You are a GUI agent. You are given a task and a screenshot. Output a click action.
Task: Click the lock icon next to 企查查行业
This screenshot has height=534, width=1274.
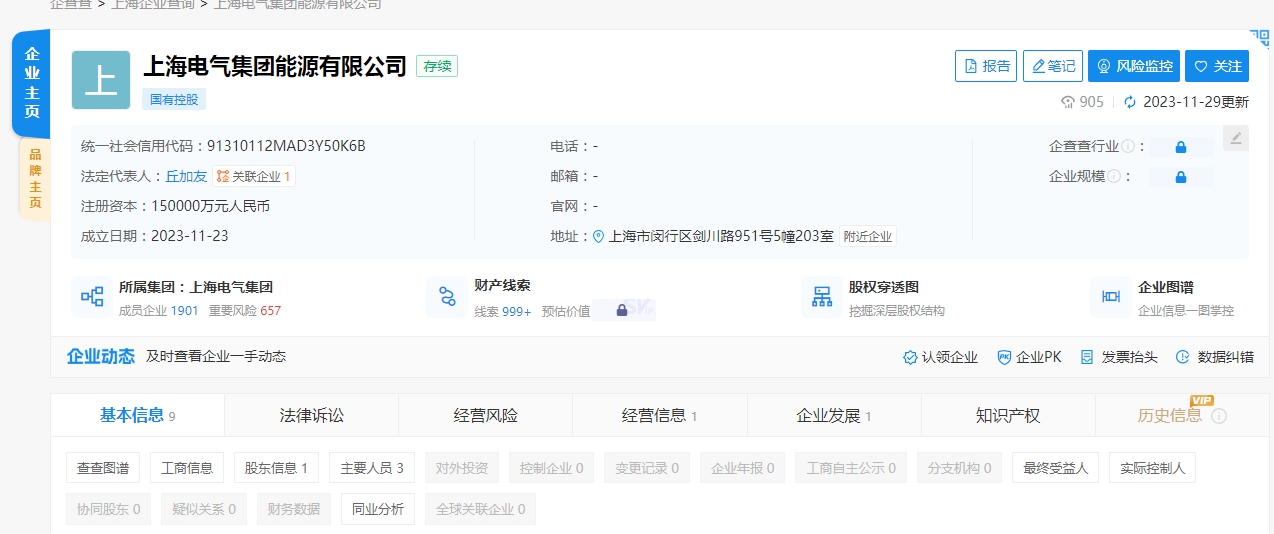coord(1180,147)
